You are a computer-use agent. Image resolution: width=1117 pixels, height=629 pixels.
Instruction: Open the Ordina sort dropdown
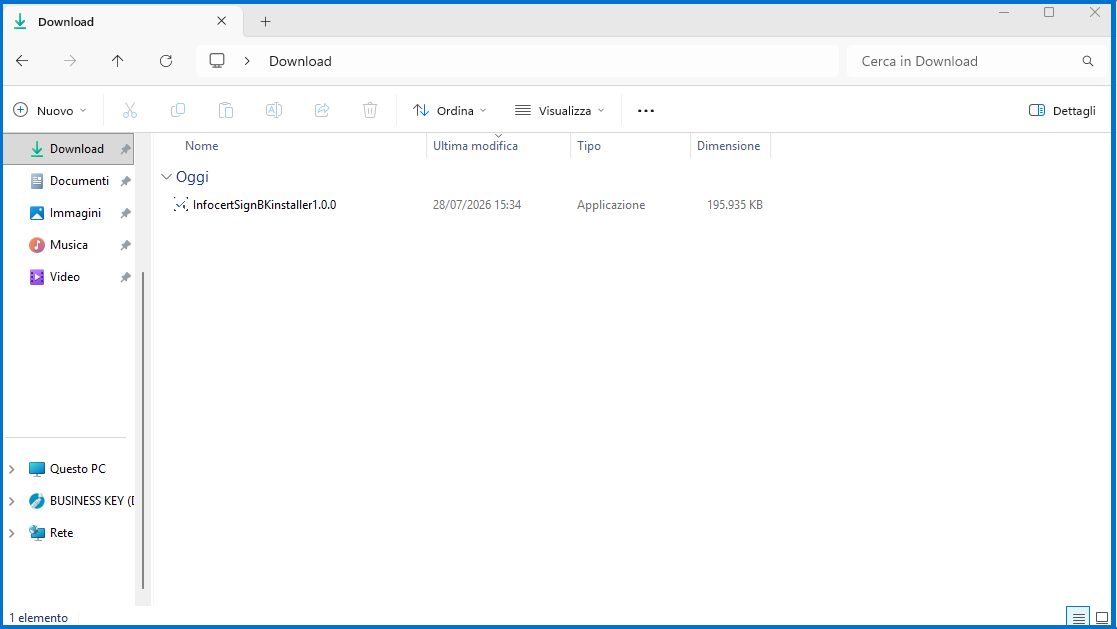tap(450, 110)
